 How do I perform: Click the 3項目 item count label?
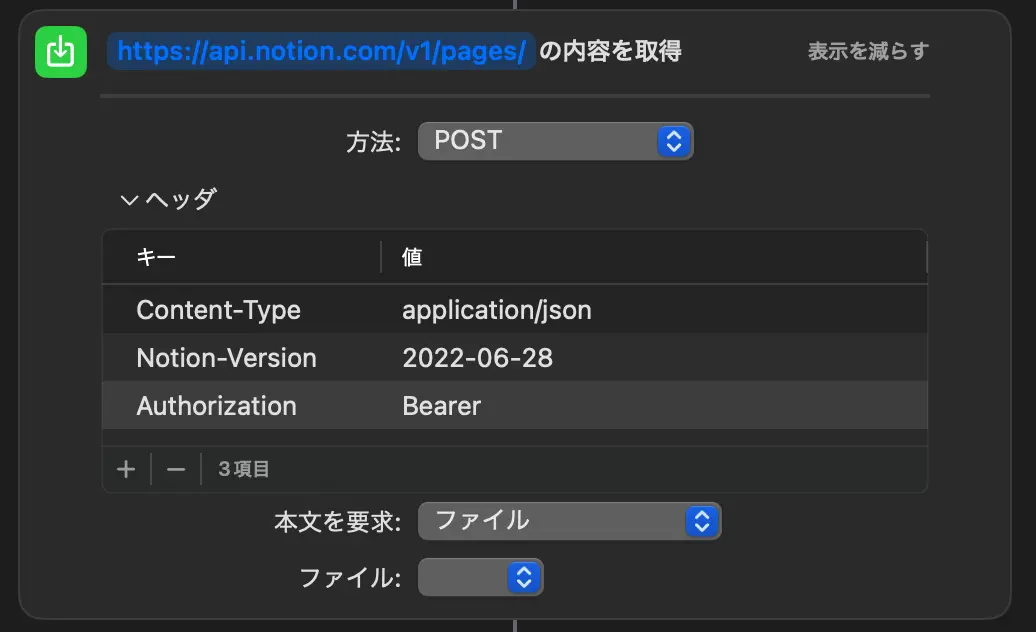tap(244, 469)
